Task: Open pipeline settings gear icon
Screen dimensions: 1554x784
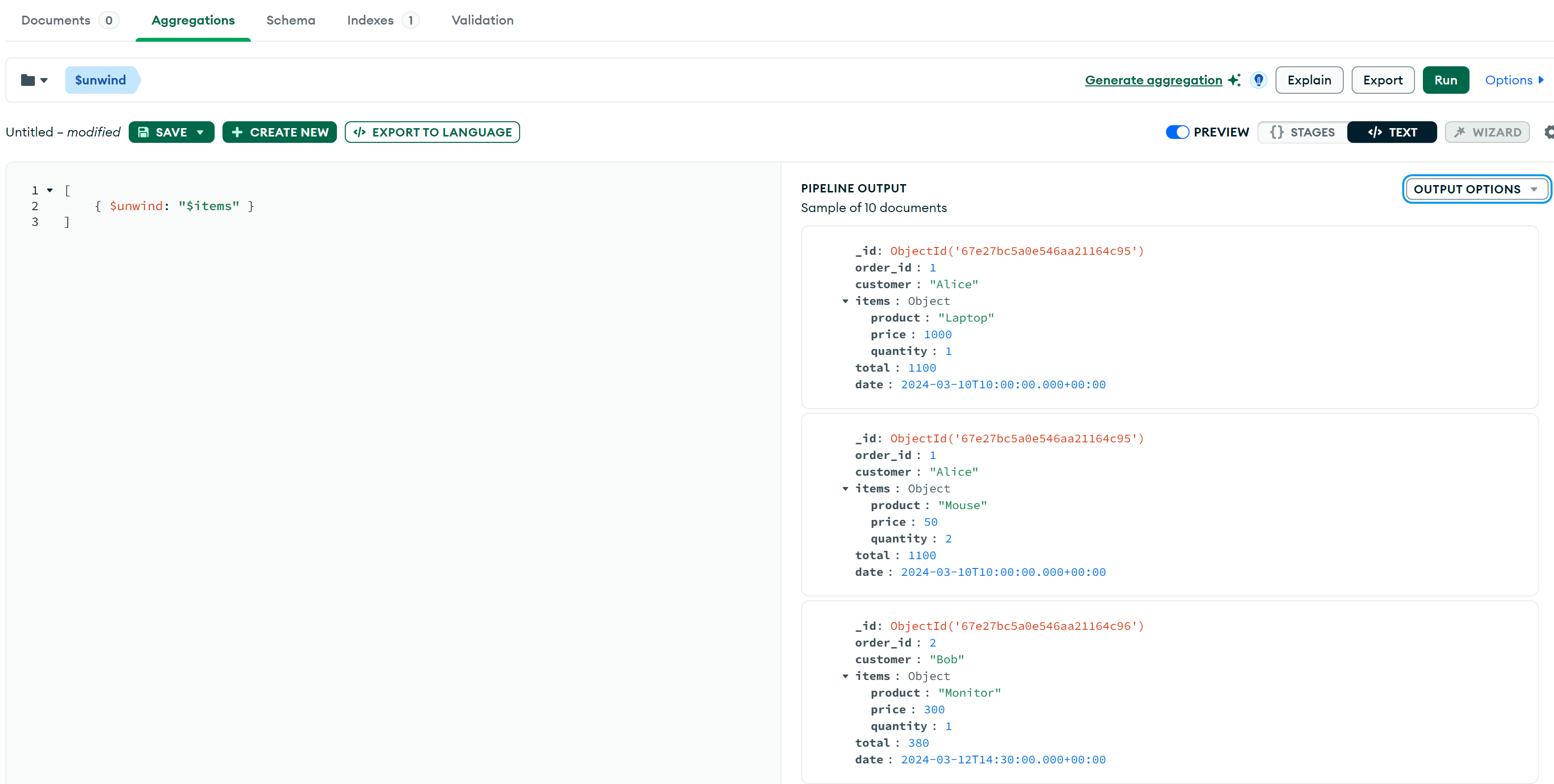Action: (1549, 132)
